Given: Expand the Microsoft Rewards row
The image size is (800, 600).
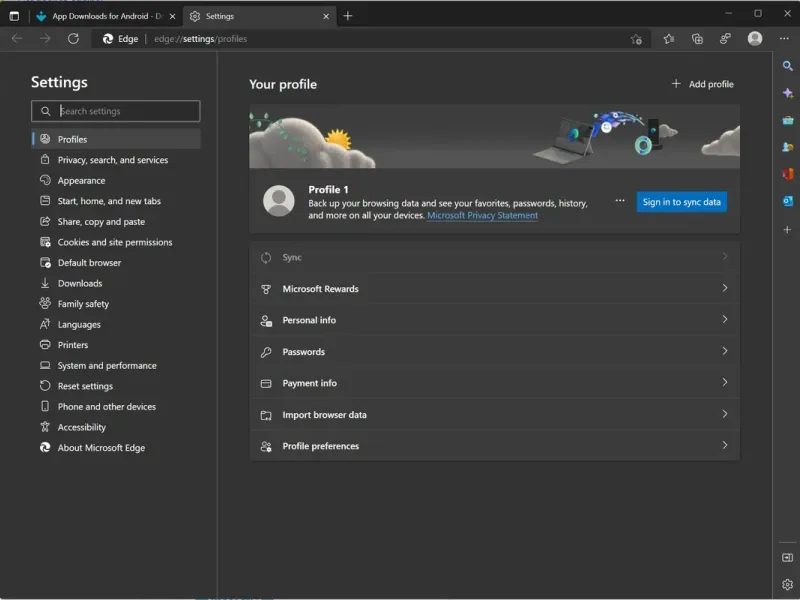Looking at the screenshot, I should [494, 289].
